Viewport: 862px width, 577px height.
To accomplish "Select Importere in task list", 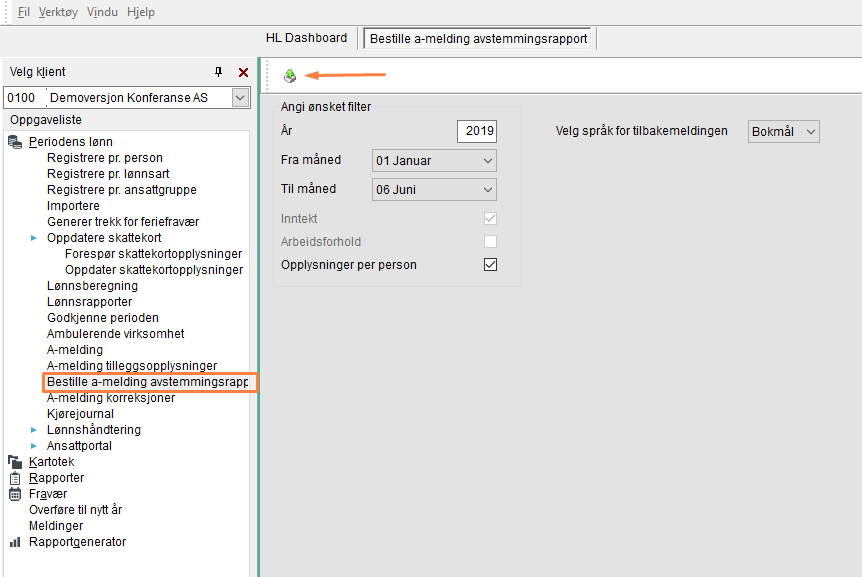I will point(73,206).
